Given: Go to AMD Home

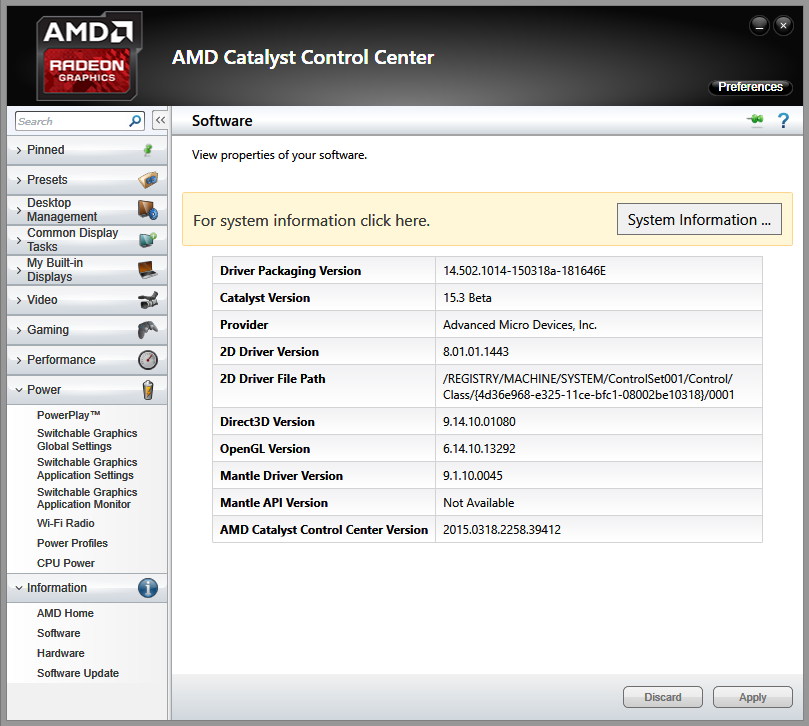Looking at the screenshot, I should (65, 613).
